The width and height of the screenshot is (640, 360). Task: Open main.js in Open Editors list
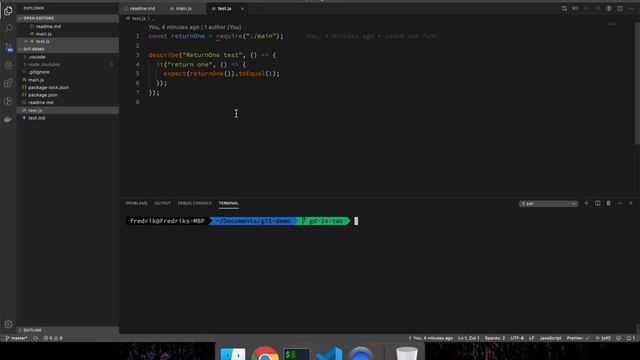point(68,34)
